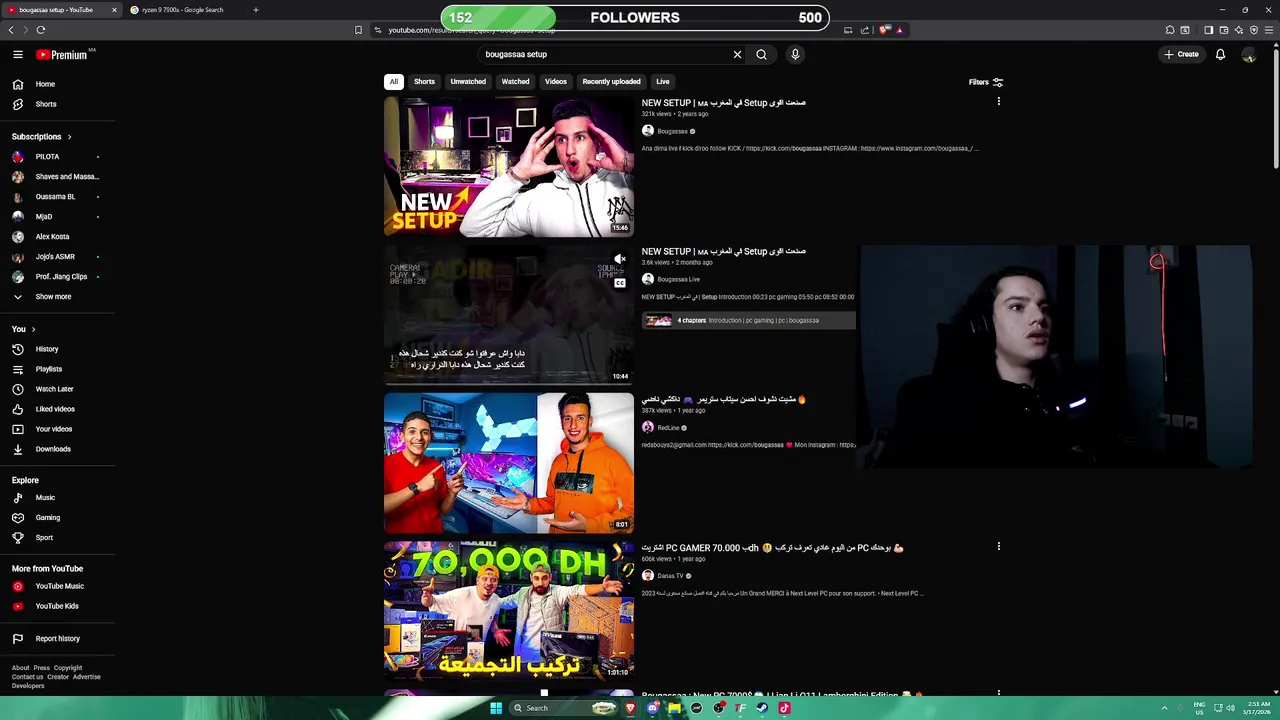Open the Danas TV channel link
1280x720 pixels.
(670, 576)
